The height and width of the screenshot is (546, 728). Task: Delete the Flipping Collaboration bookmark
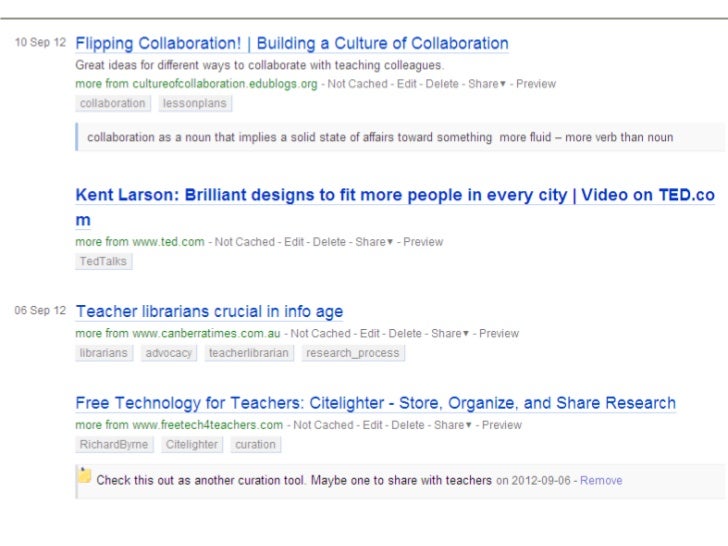click(442, 84)
